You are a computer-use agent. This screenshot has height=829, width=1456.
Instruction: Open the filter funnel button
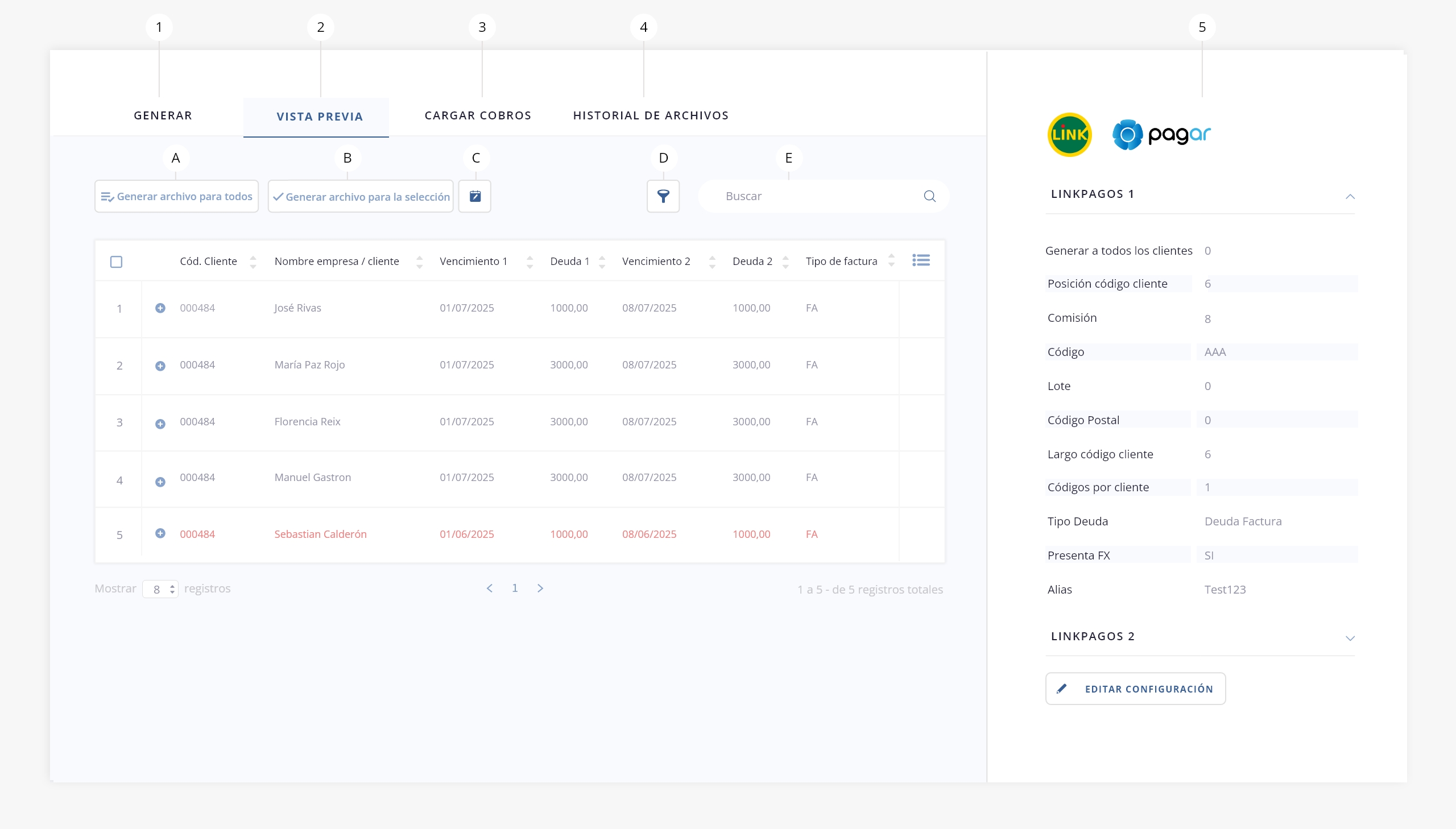point(663,196)
